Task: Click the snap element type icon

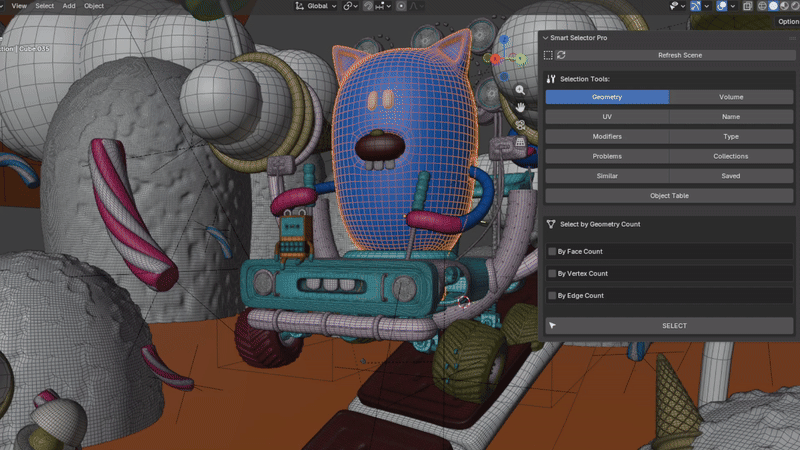Action: click(x=380, y=6)
